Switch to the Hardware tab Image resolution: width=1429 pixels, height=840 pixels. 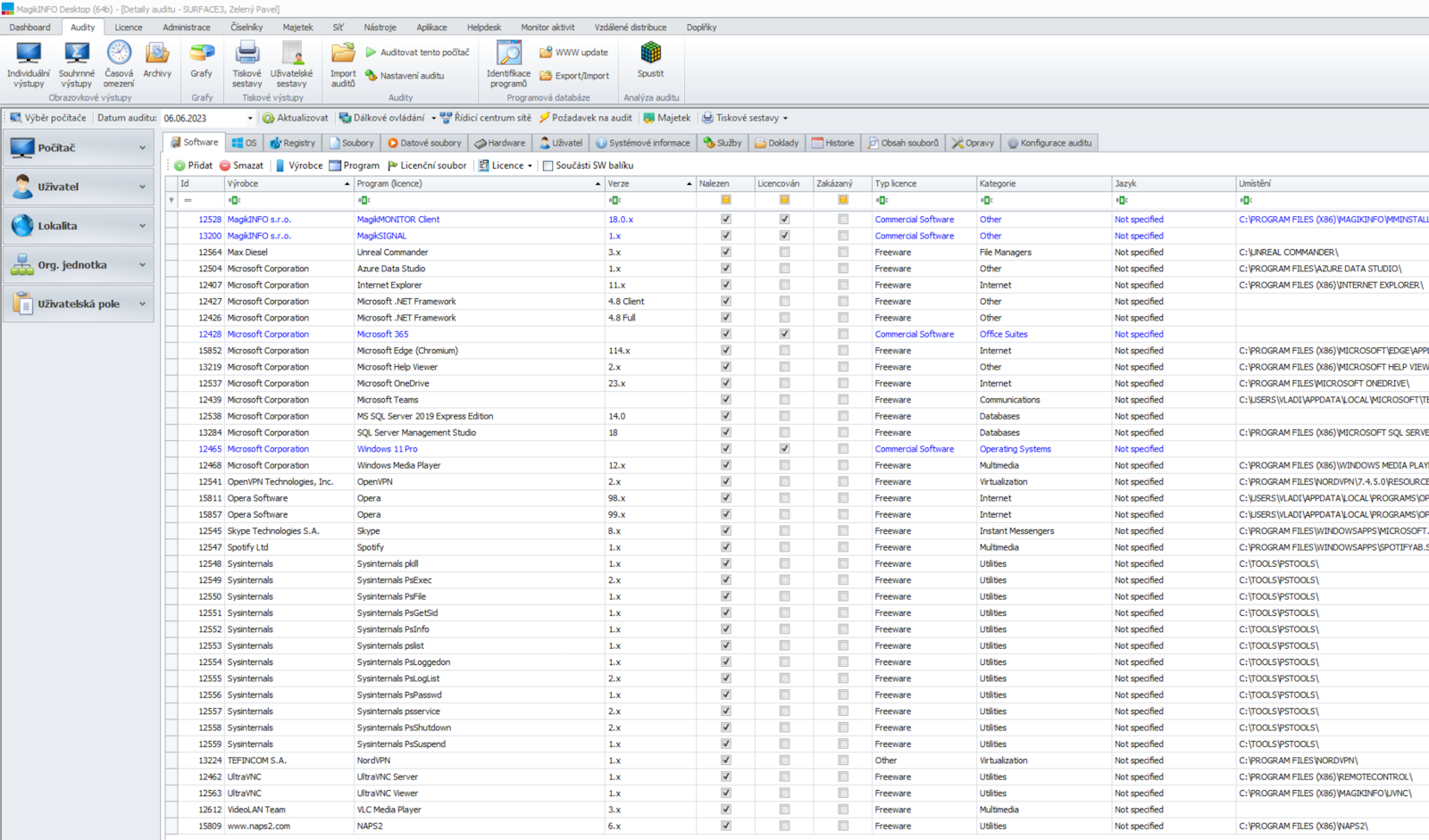tap(500, 143)
